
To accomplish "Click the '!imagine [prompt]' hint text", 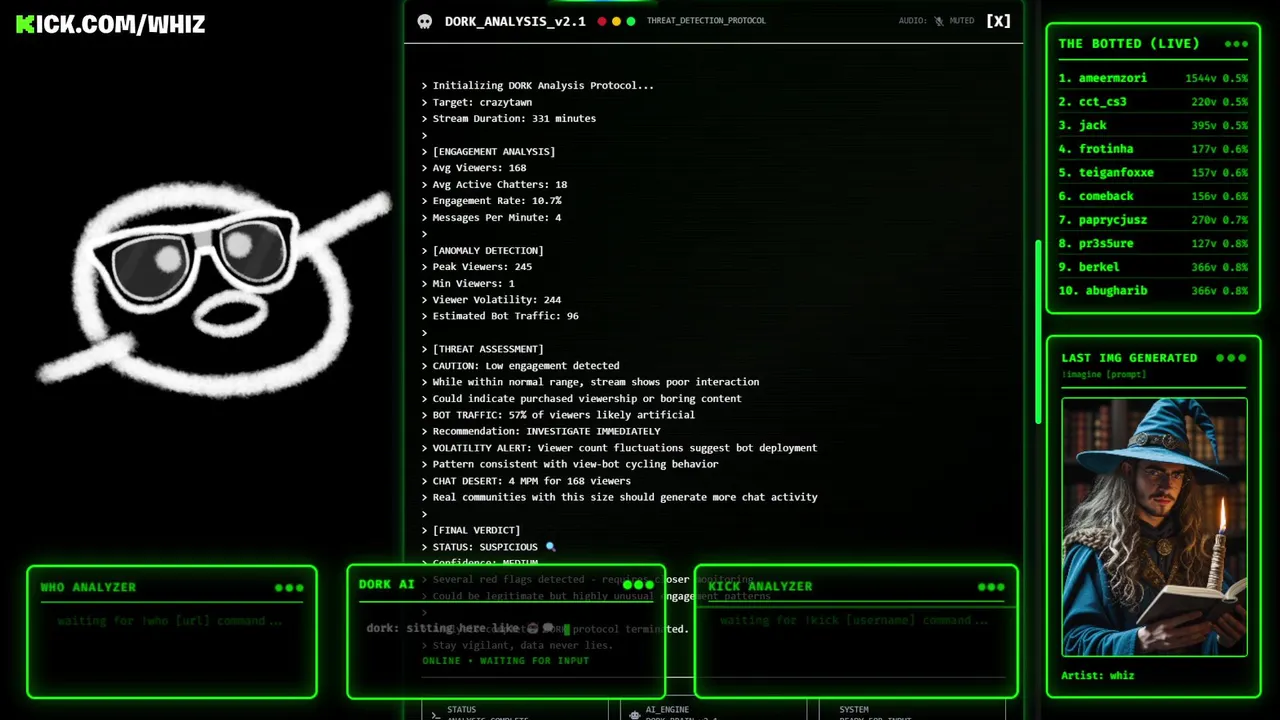I will [x=1104, y=375].
